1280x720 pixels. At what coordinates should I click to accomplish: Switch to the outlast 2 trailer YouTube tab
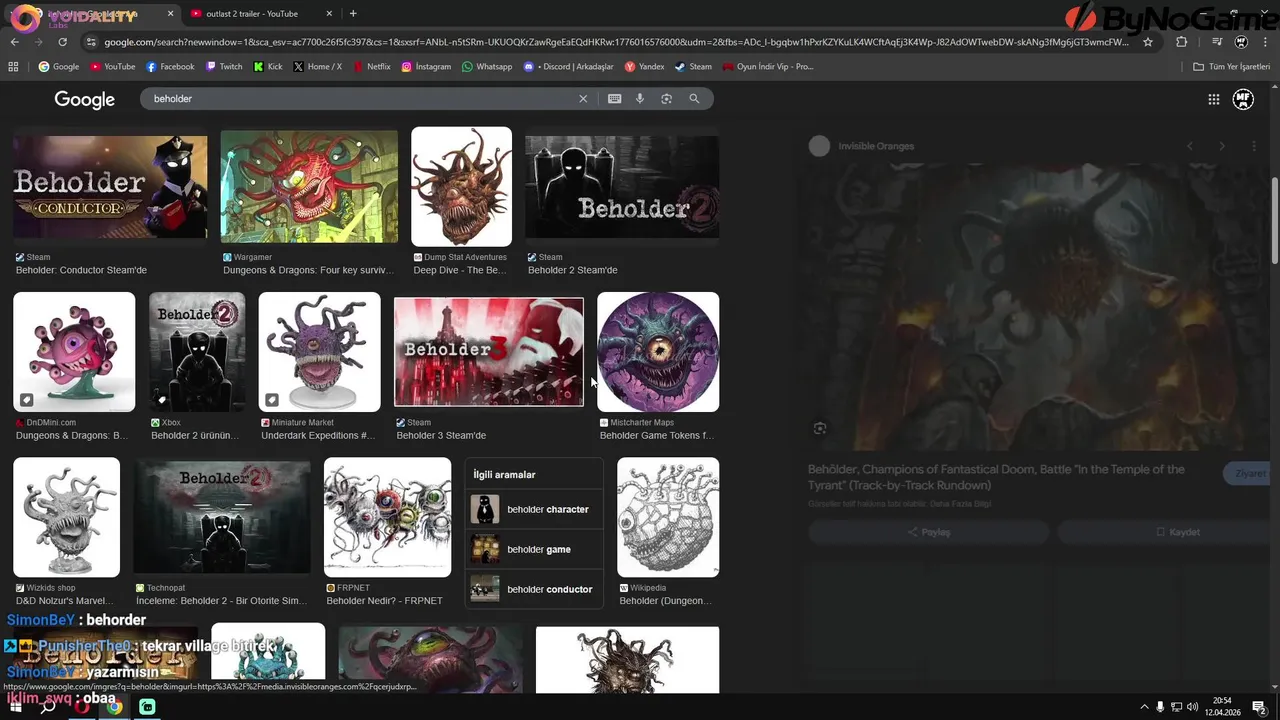coord(252,13)
